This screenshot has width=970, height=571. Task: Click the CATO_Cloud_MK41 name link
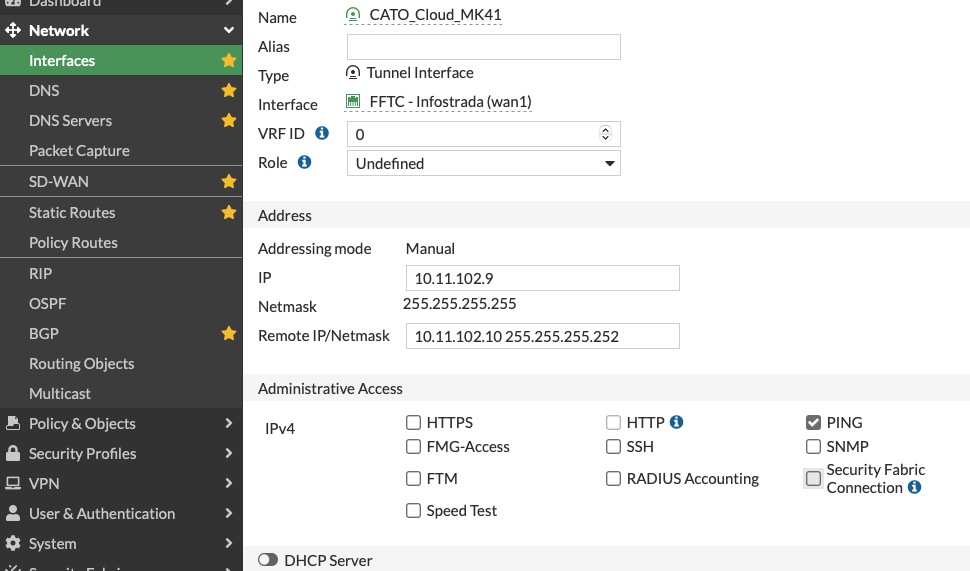point(435,15)
